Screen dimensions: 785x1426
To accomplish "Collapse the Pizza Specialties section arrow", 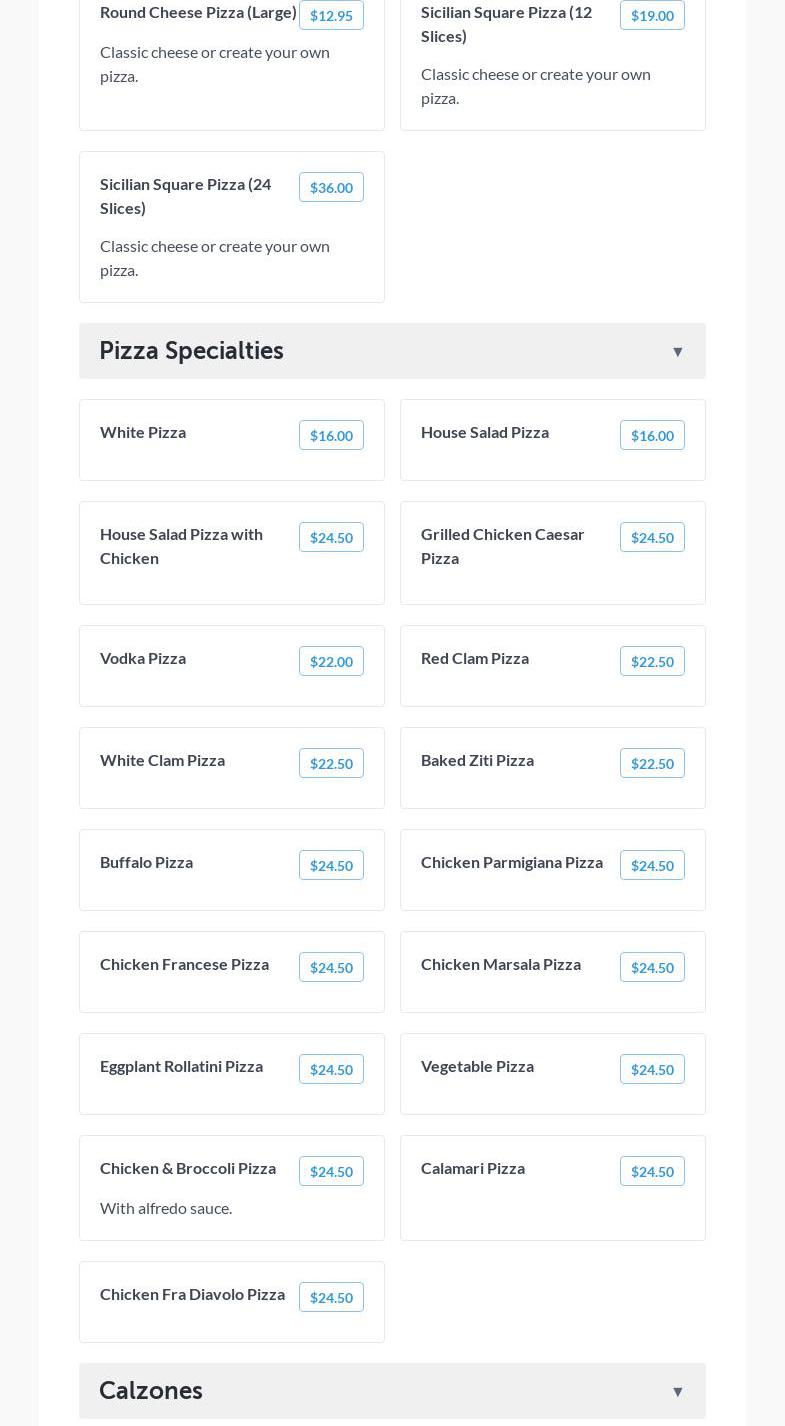I will coord(677,352).
